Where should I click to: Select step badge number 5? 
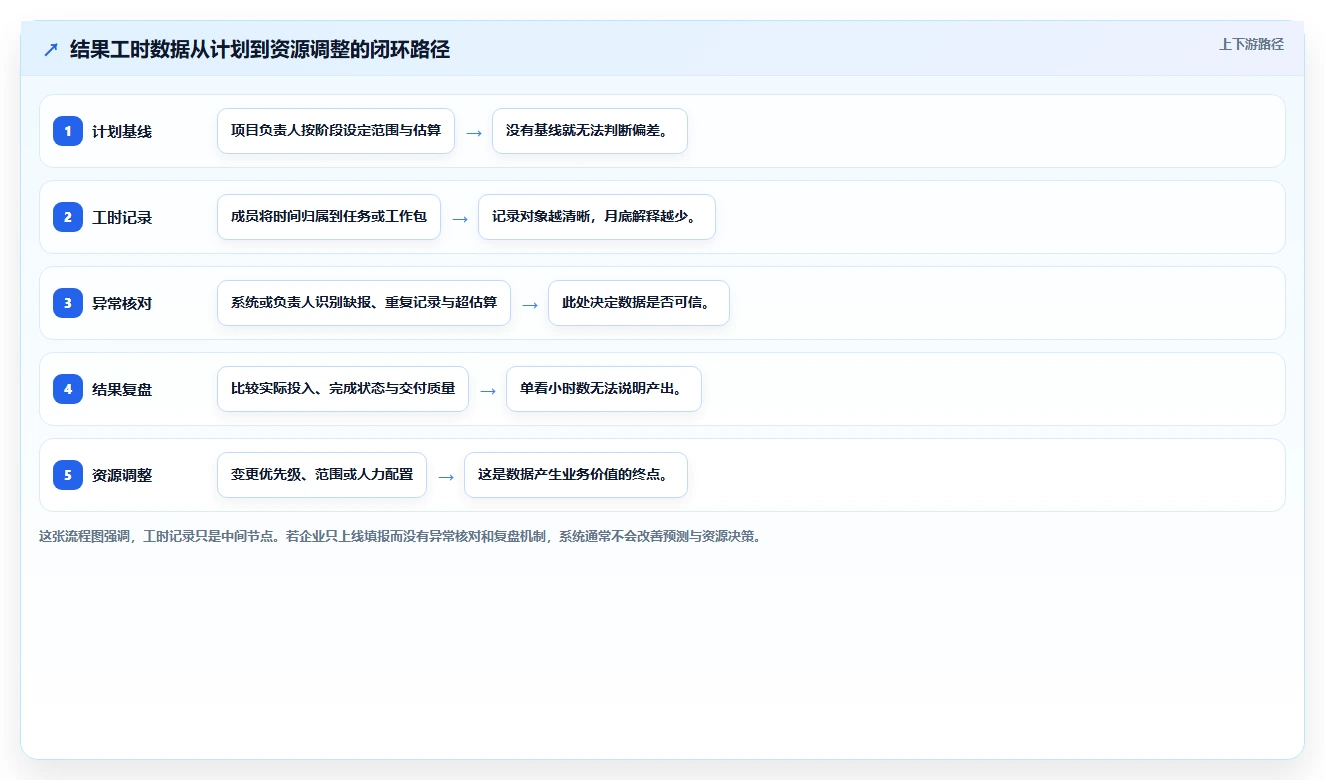[68, 475]
